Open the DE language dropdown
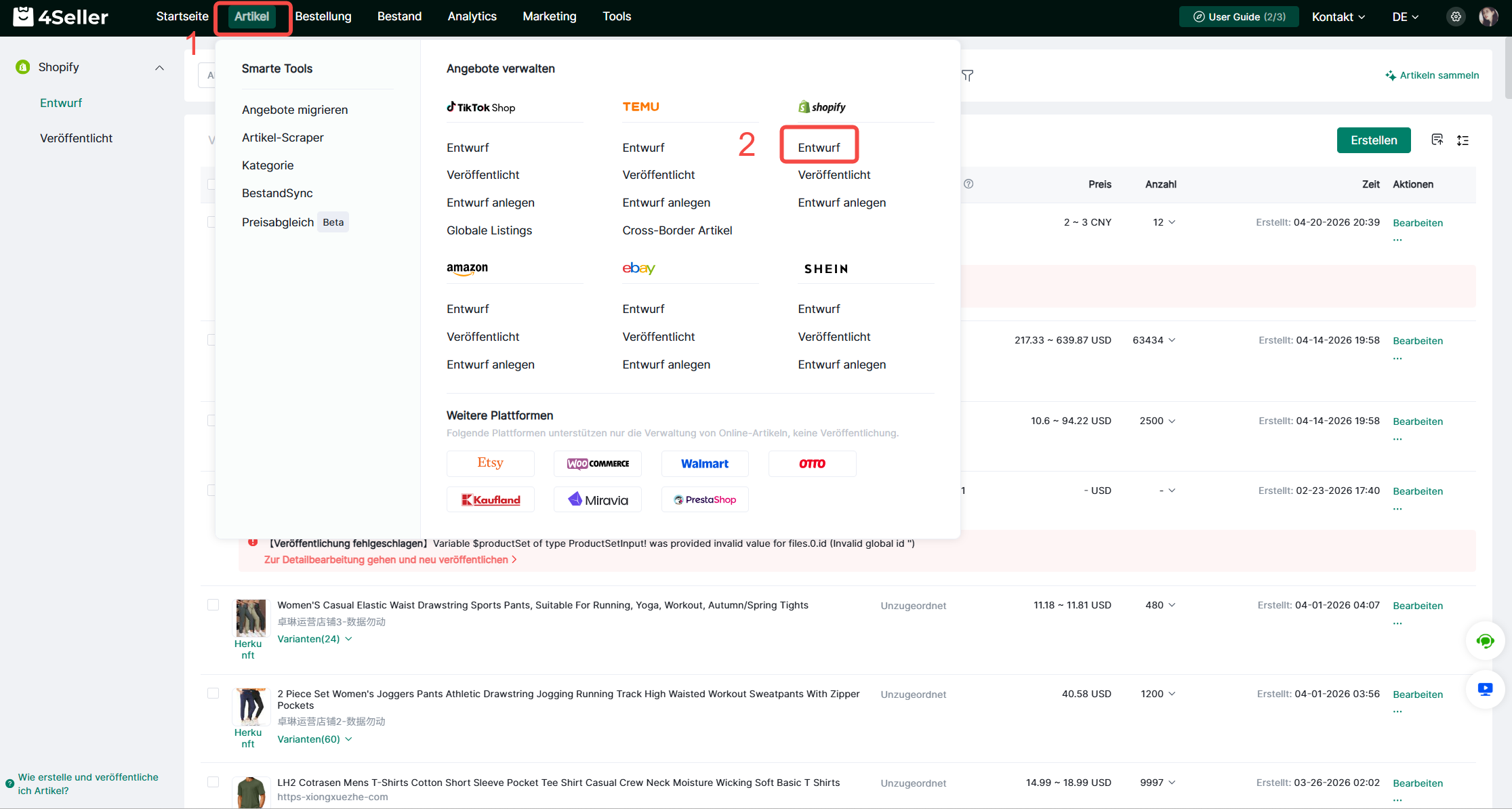This screenshot has height=809, width=1512. (x=1405, y=17)
